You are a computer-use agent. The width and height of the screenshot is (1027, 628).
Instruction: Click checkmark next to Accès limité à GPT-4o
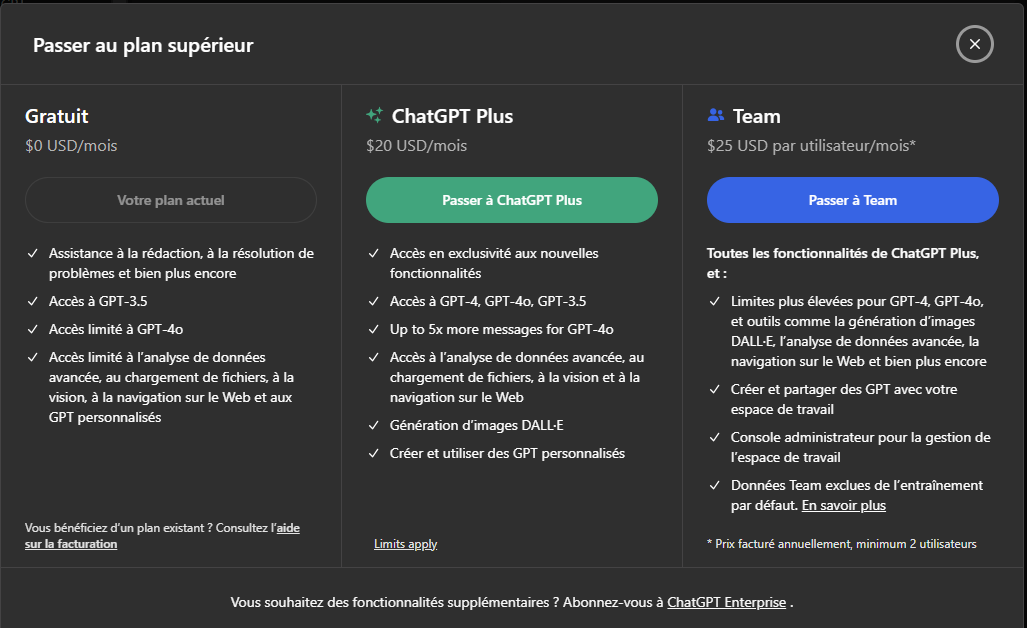[33, 329]
